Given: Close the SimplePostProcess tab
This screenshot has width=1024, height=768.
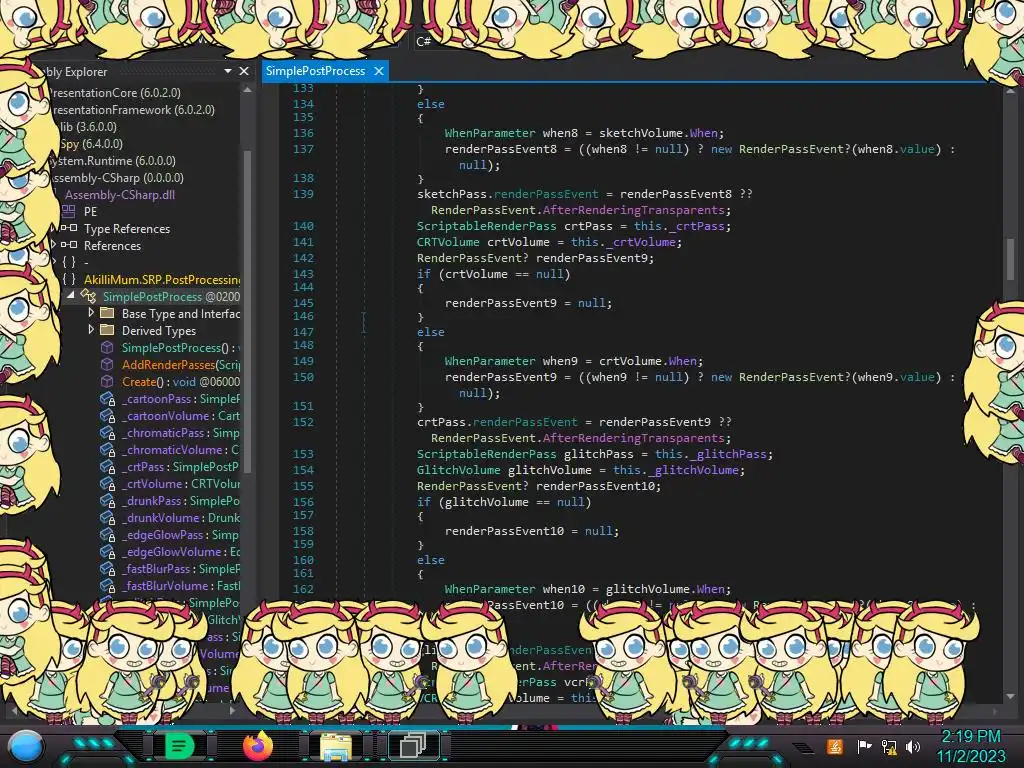Looking at the screenshot, I should 379,71.
